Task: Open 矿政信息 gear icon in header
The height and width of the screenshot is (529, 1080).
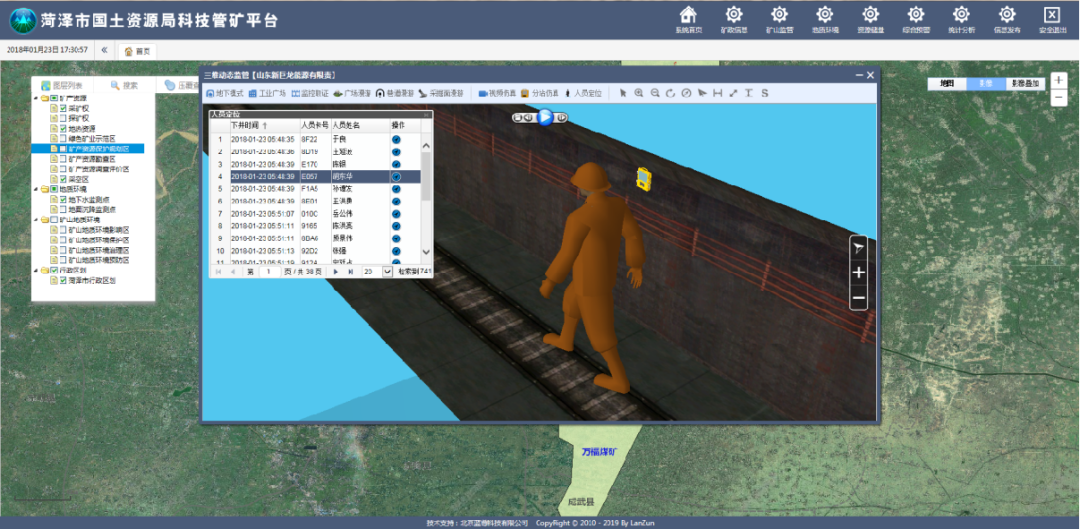Action: [x=734, y=14]
